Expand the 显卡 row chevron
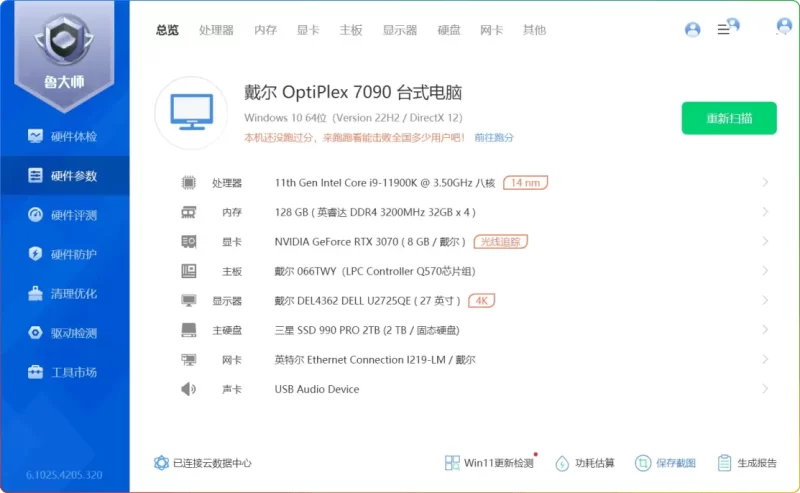 (765, 241)
